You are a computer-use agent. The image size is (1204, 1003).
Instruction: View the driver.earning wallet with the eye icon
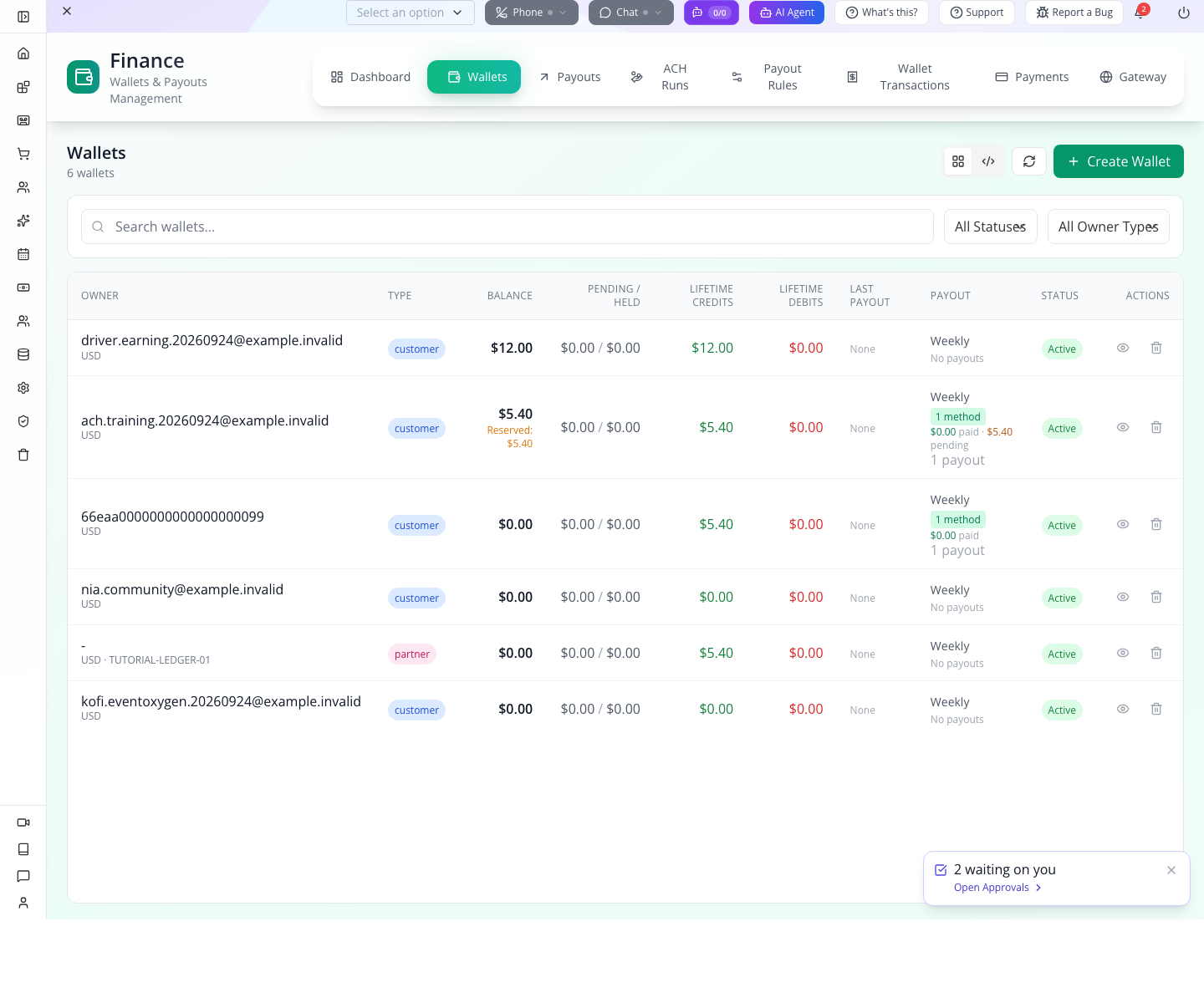pyautogui.click(x=1123, y=348)
